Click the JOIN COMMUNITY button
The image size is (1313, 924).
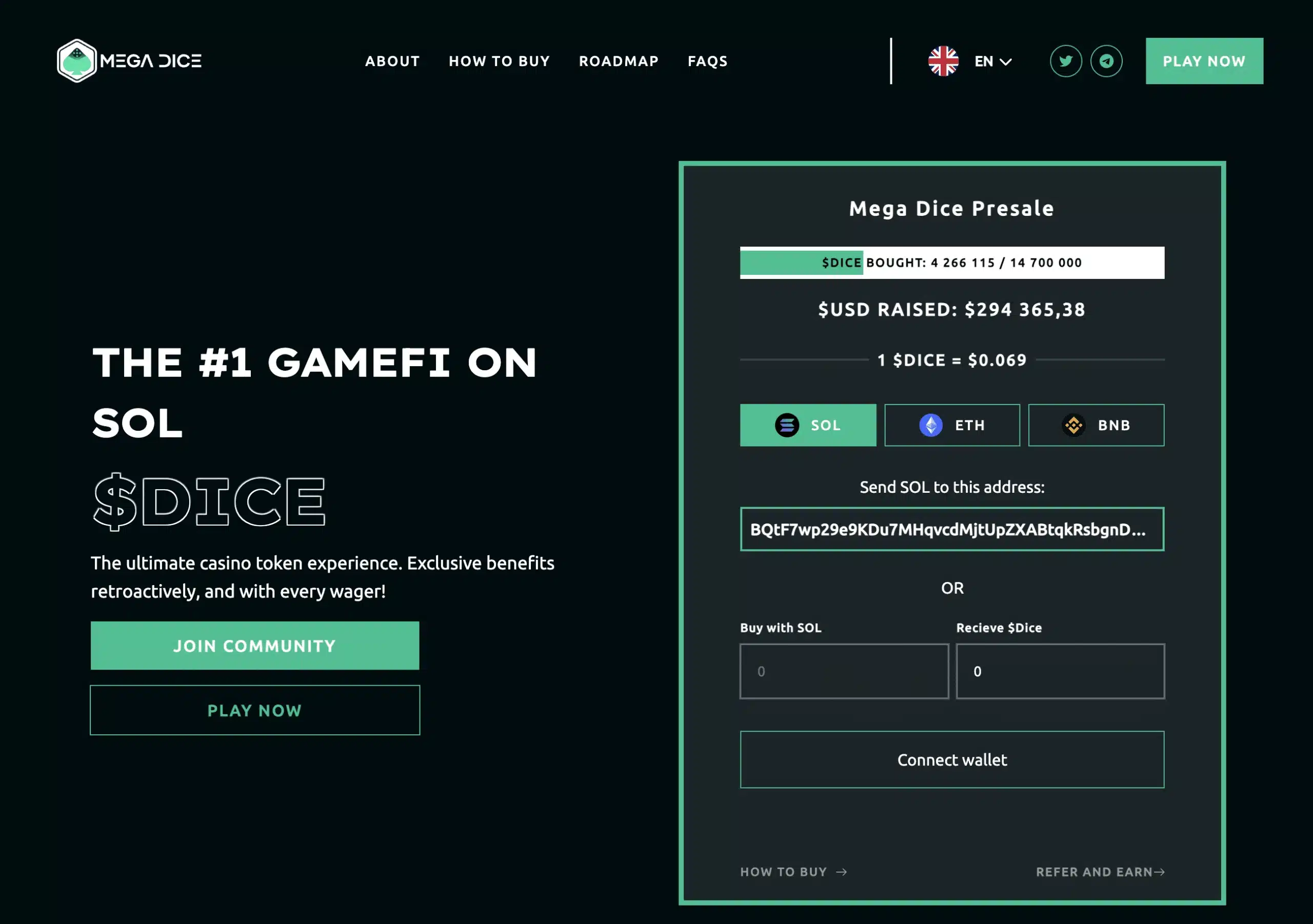(254, 646)
